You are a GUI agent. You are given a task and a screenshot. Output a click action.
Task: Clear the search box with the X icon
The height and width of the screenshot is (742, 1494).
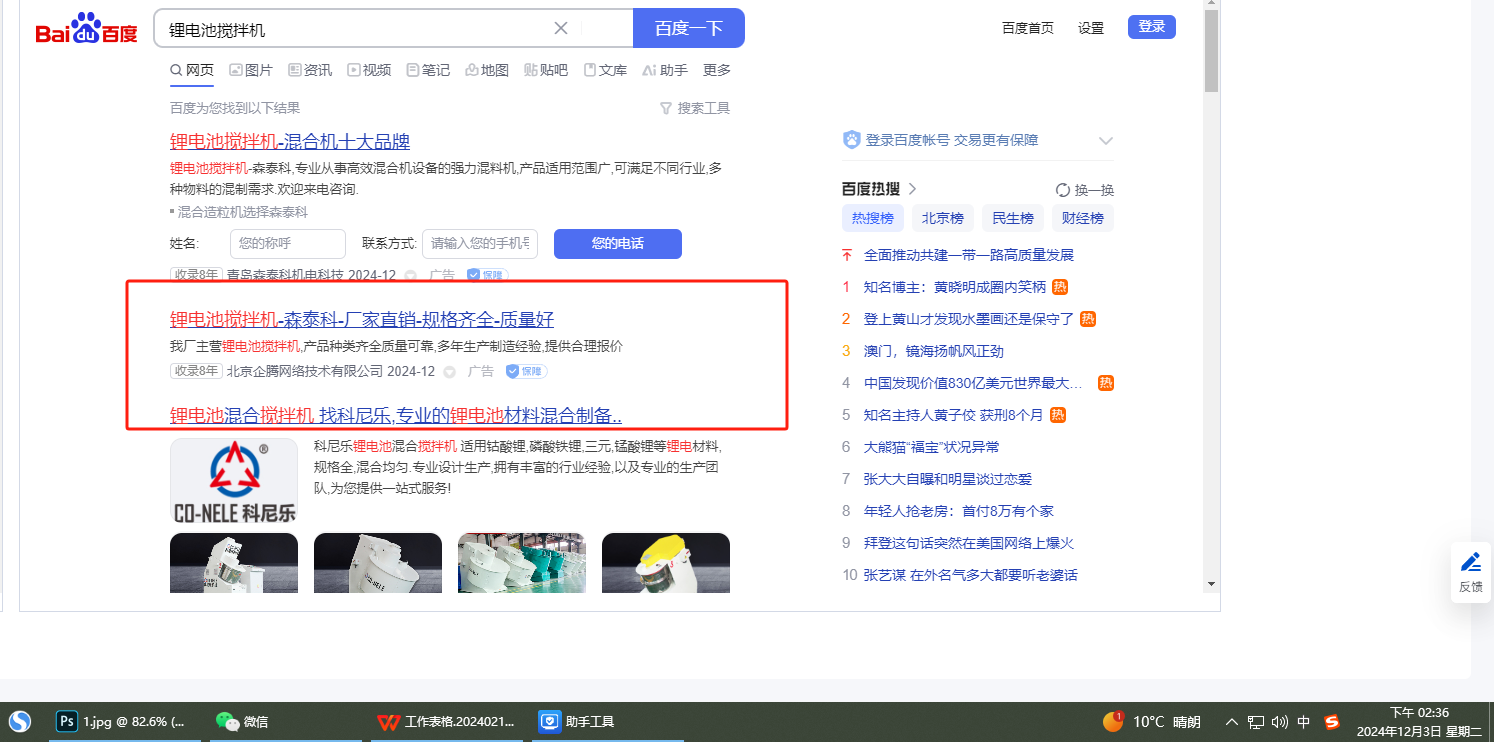tap(561, 28)
